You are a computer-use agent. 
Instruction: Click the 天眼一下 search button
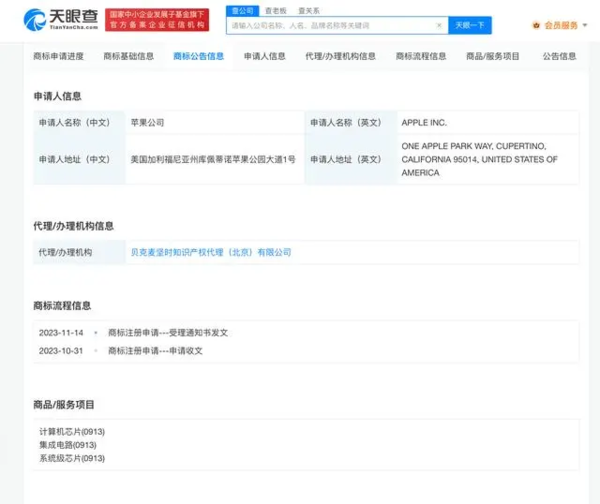pyautogui.click(x=470, y=26)
